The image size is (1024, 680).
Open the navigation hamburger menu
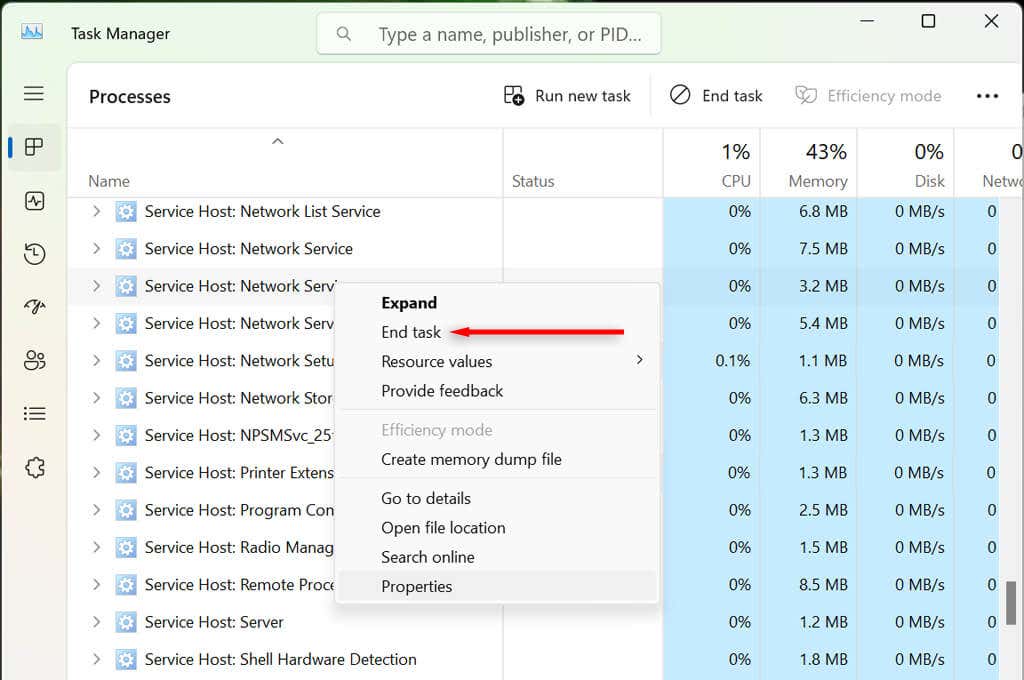[x=34, y=93]
